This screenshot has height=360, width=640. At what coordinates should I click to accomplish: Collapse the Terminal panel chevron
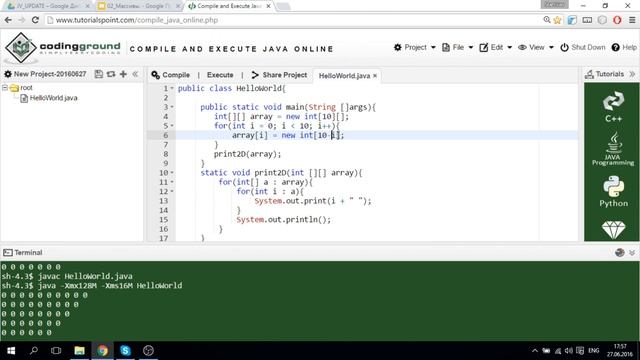point(632,253)
